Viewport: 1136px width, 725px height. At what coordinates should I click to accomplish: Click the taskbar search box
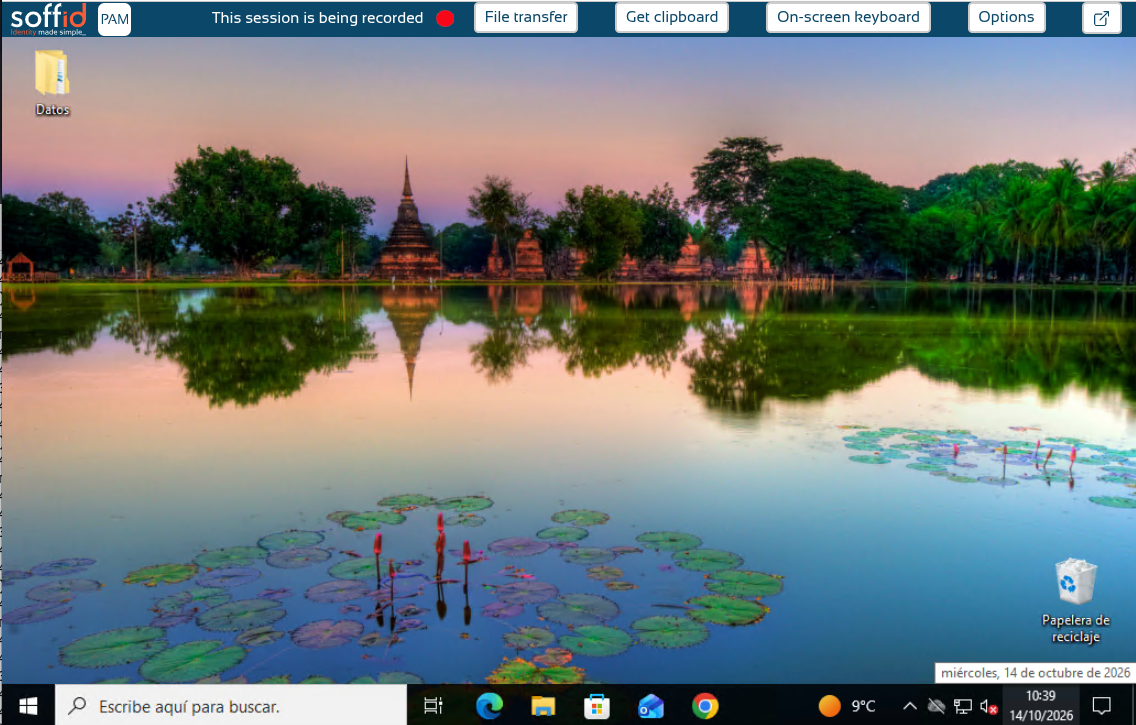pos(231,705)
